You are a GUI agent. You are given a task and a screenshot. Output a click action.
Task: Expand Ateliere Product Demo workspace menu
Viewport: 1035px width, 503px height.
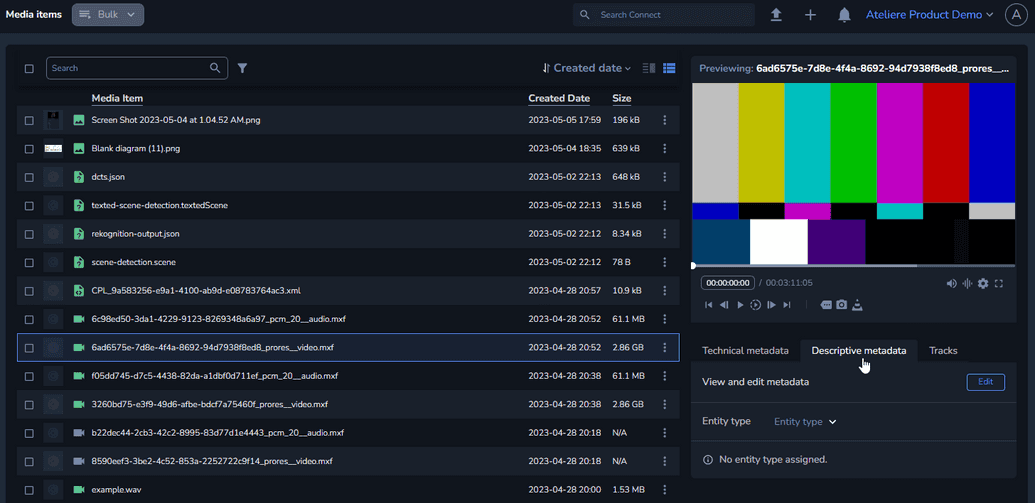pos(929,15)
